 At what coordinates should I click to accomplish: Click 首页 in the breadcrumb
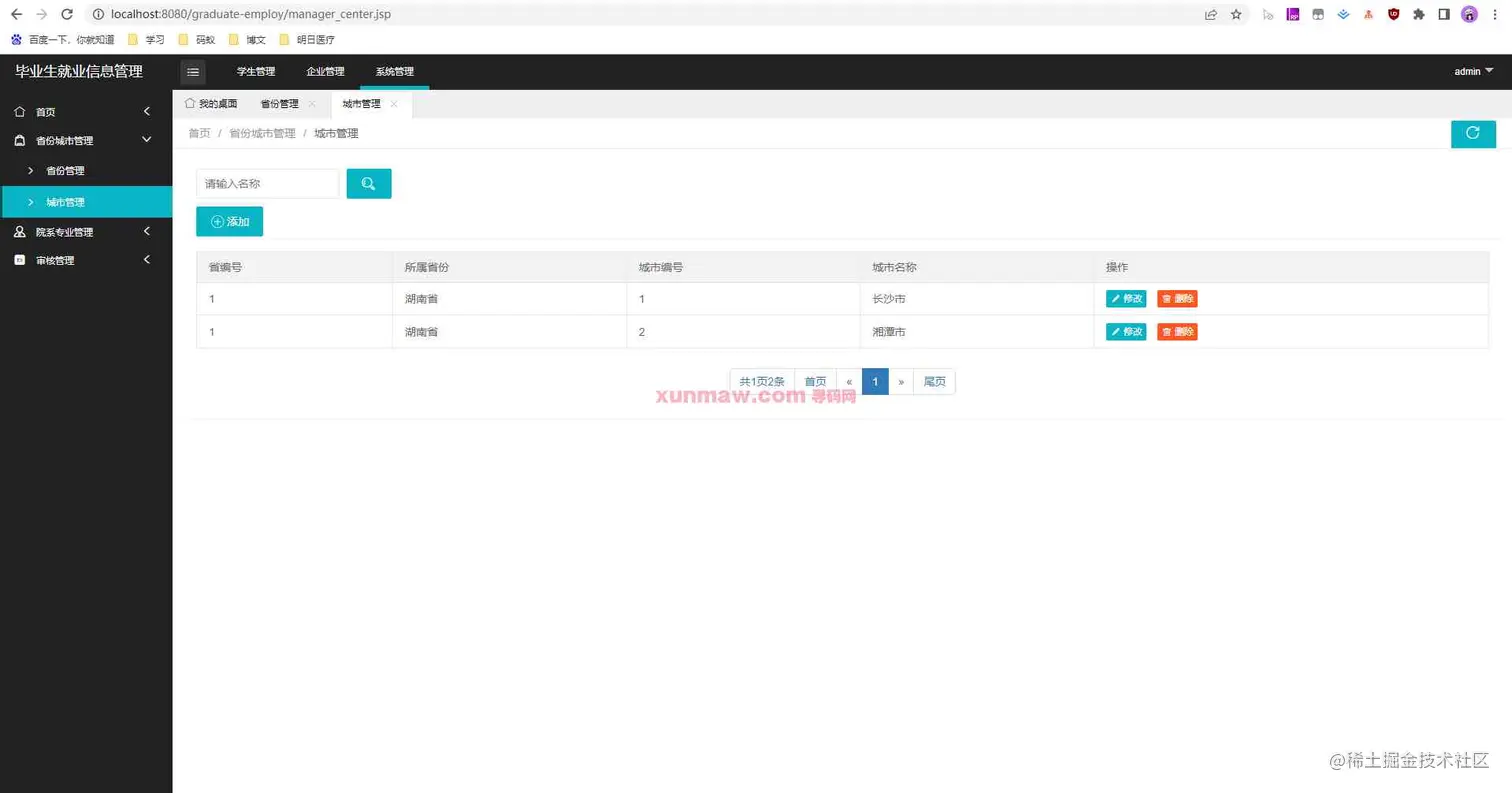pos(199,133)
